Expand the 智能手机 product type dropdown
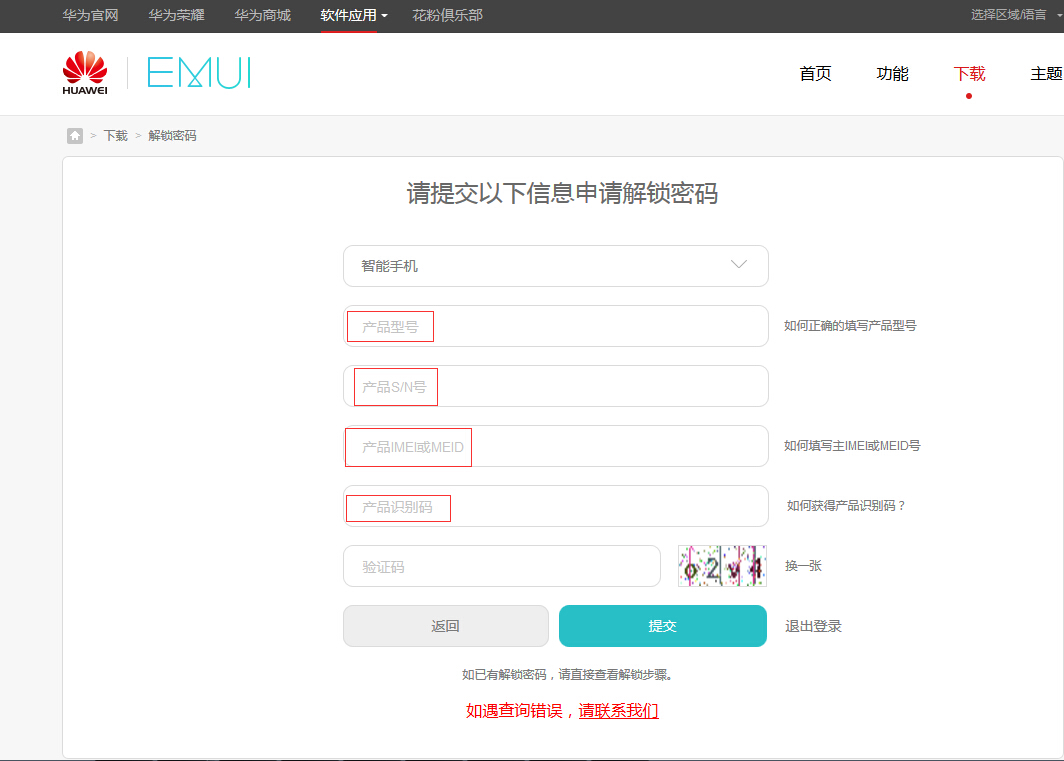Screen dimensions: 1064x761 click(x=556, y=266)
